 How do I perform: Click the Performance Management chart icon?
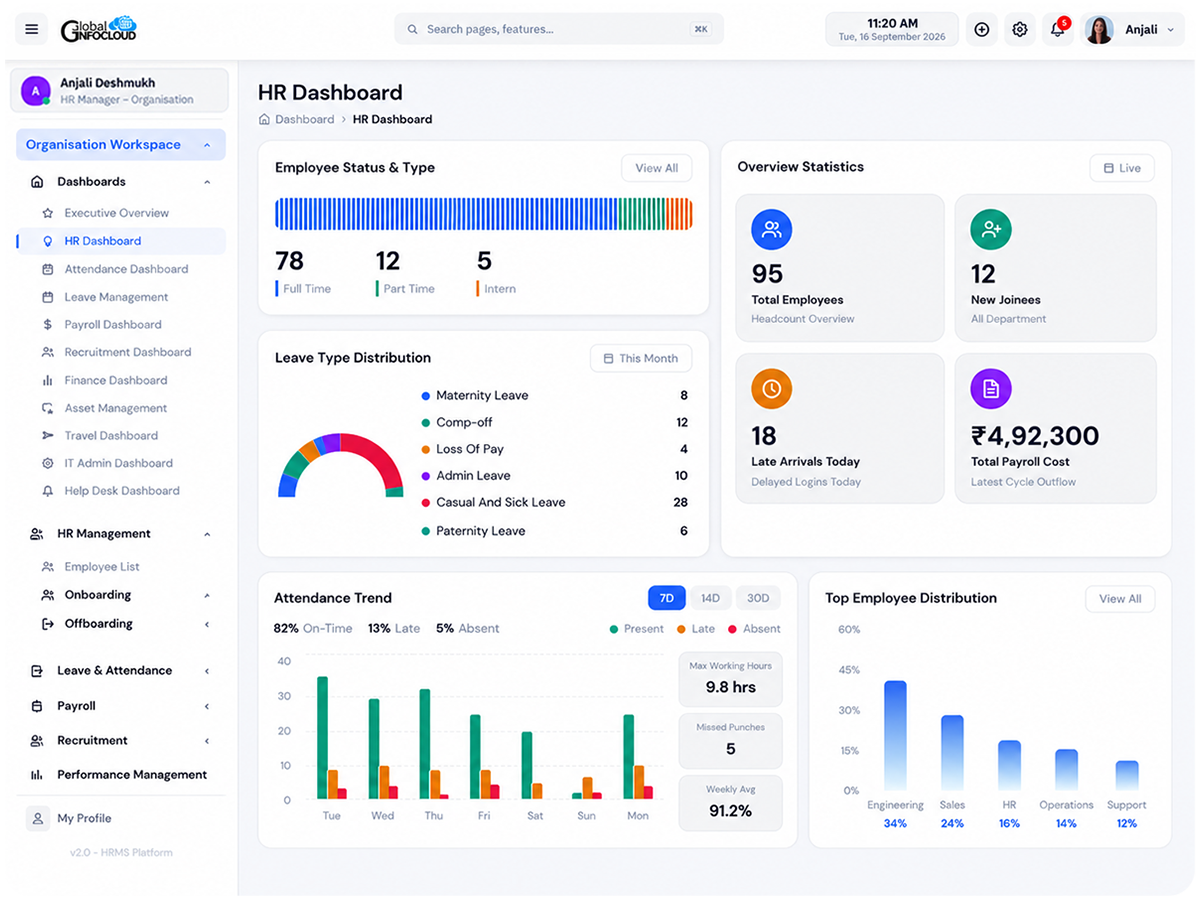37,775
